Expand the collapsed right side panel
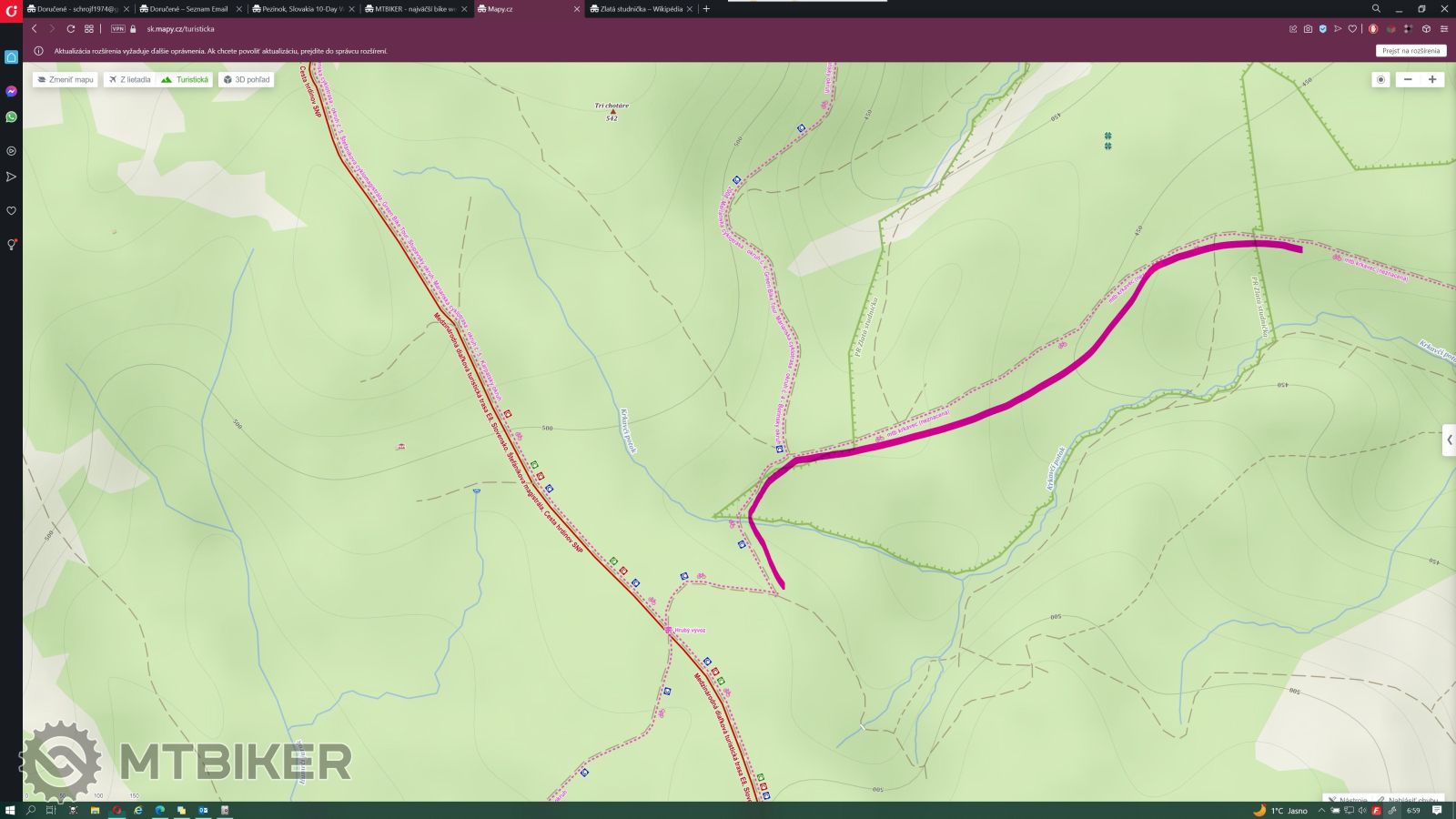 tap(1449, 440)
